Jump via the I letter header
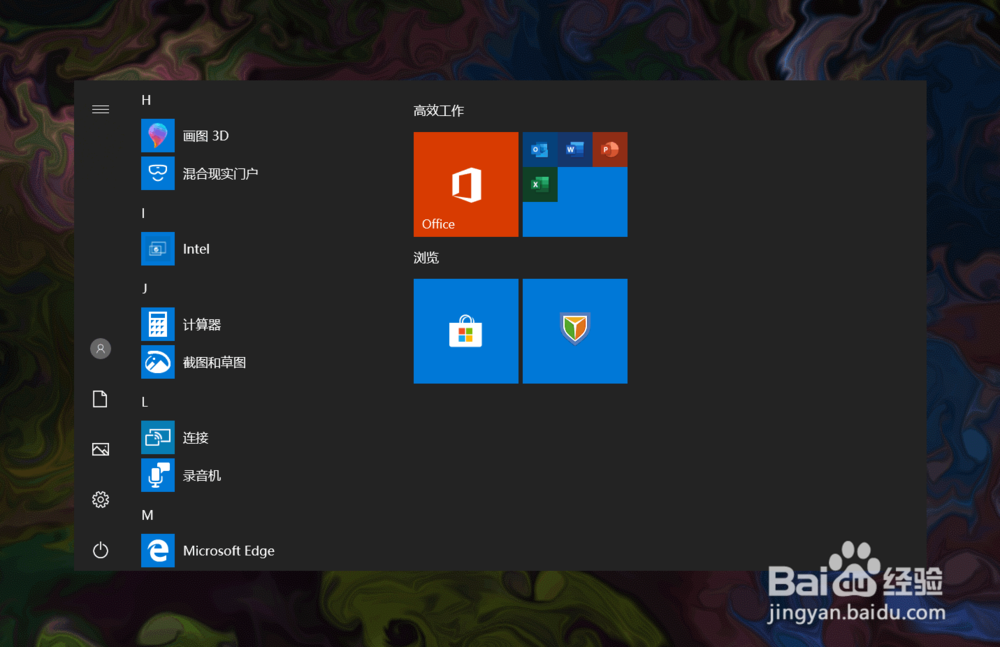1000x647 pixels. pyautogui.click(x=143, y=213)
